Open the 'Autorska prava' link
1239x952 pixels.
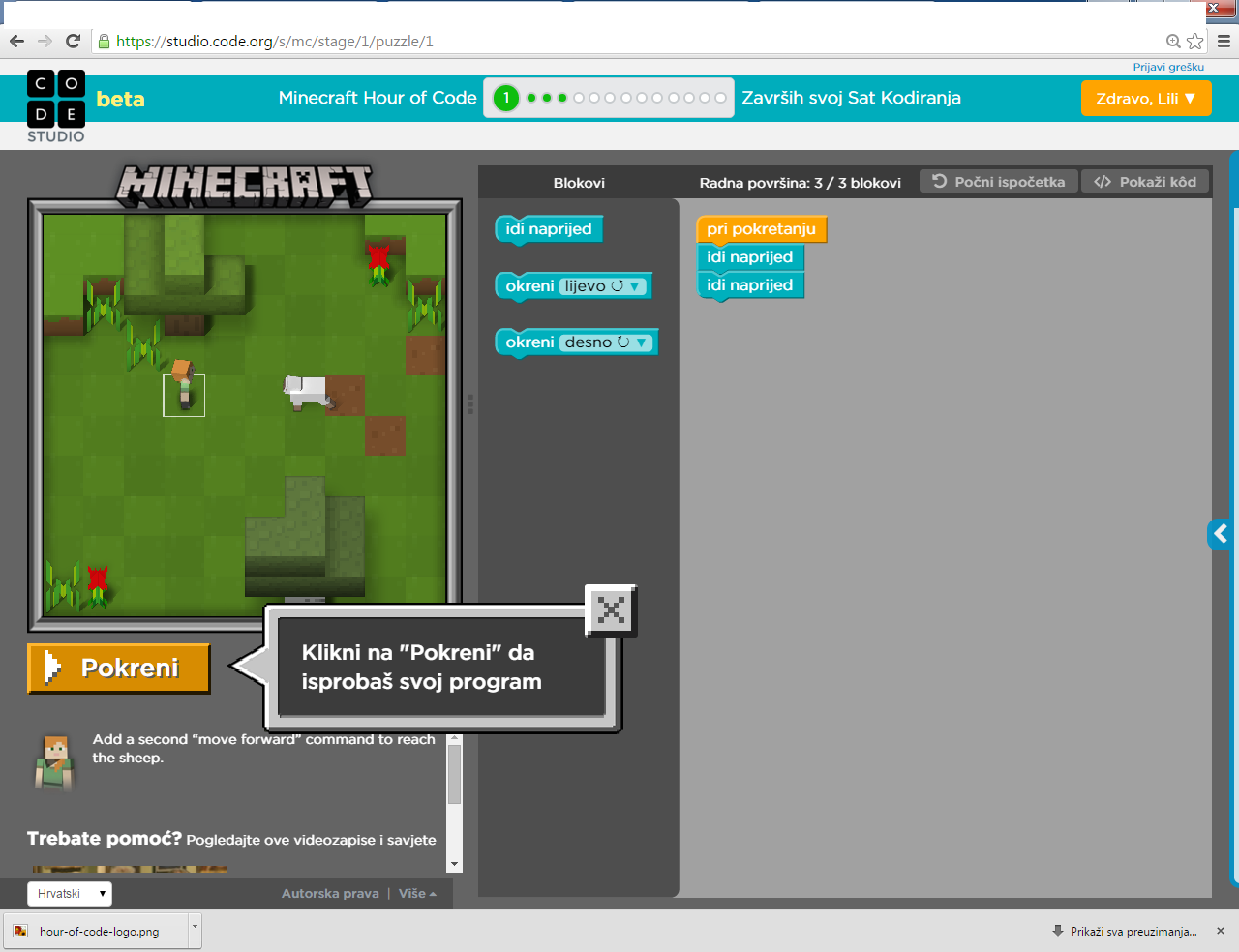[x=330, y=893]
